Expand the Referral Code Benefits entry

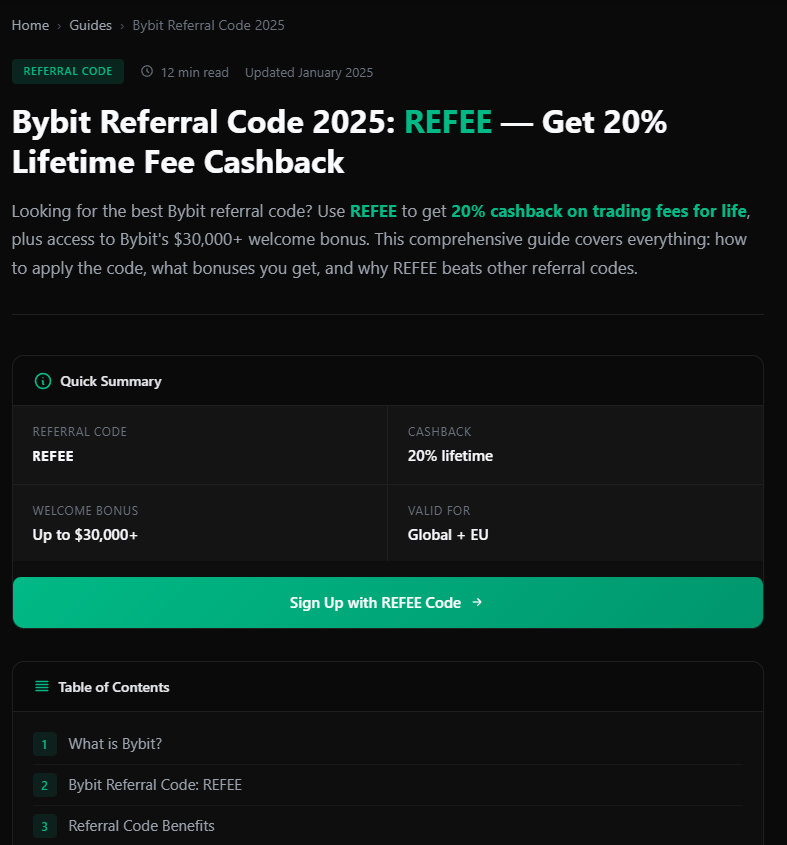pos(141,826)
